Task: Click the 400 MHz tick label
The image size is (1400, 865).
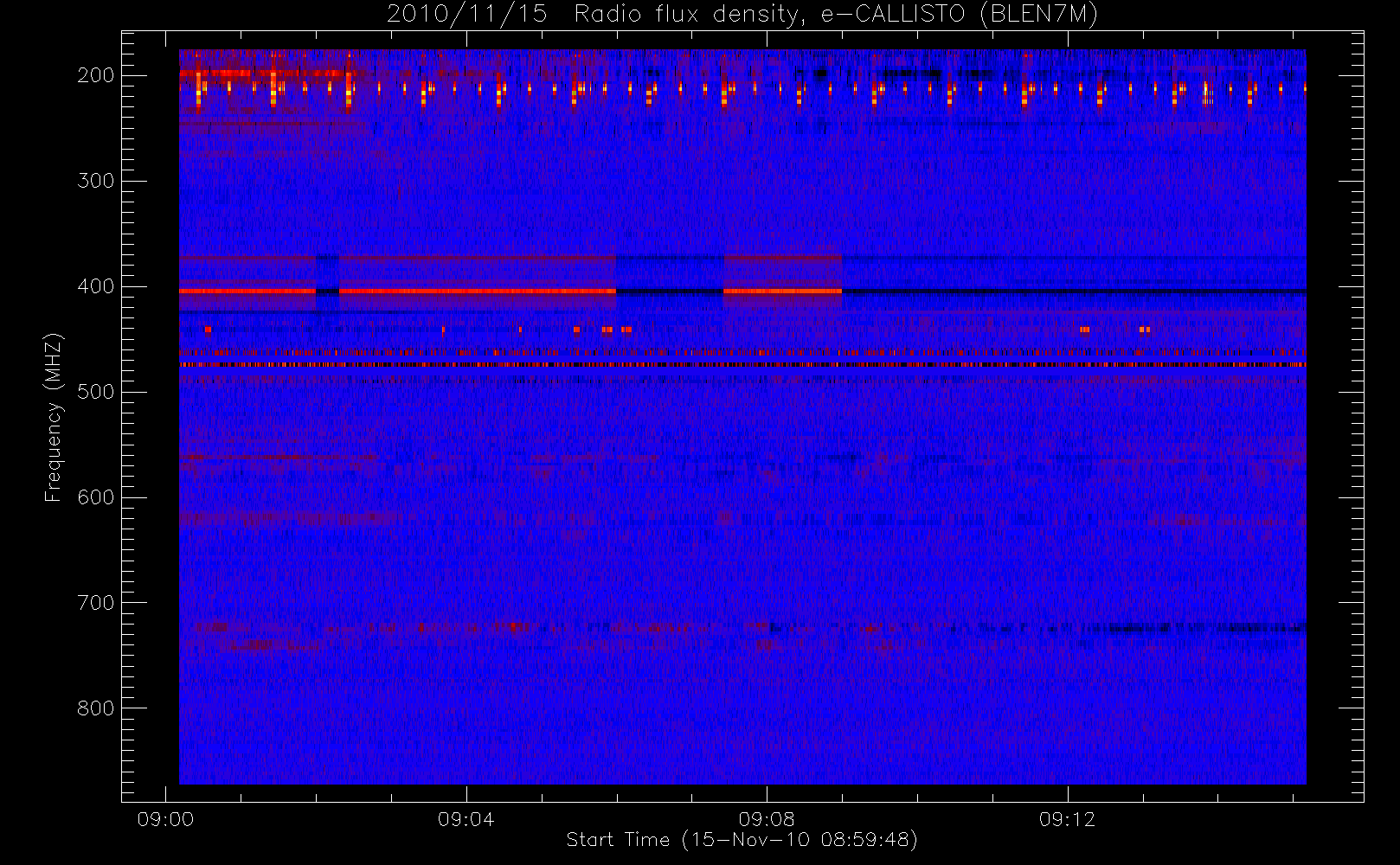Action: (x=95, y=286)
